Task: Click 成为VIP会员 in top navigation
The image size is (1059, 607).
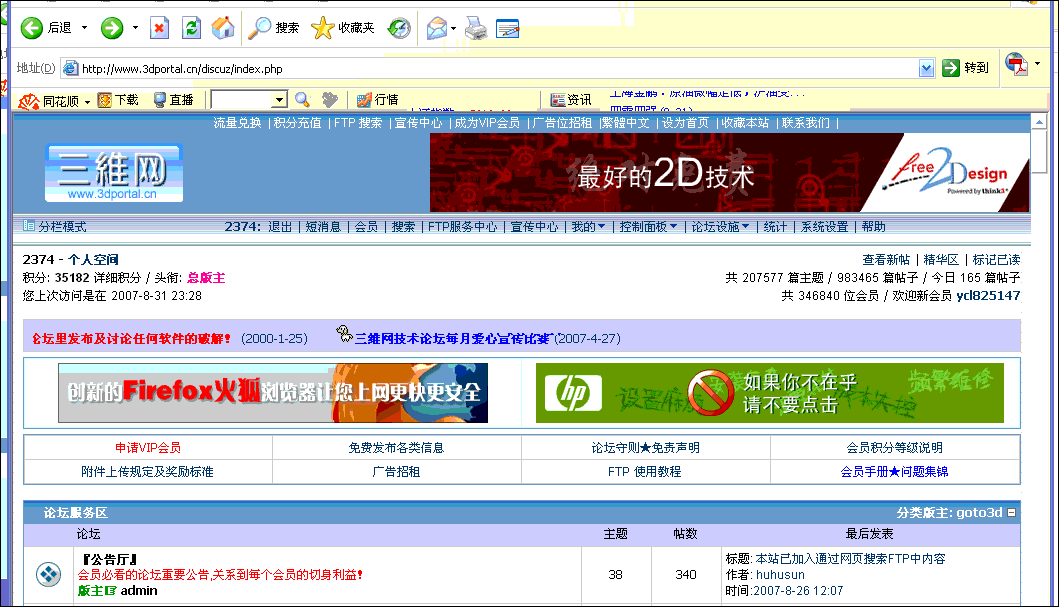Action: pos(487,123)
